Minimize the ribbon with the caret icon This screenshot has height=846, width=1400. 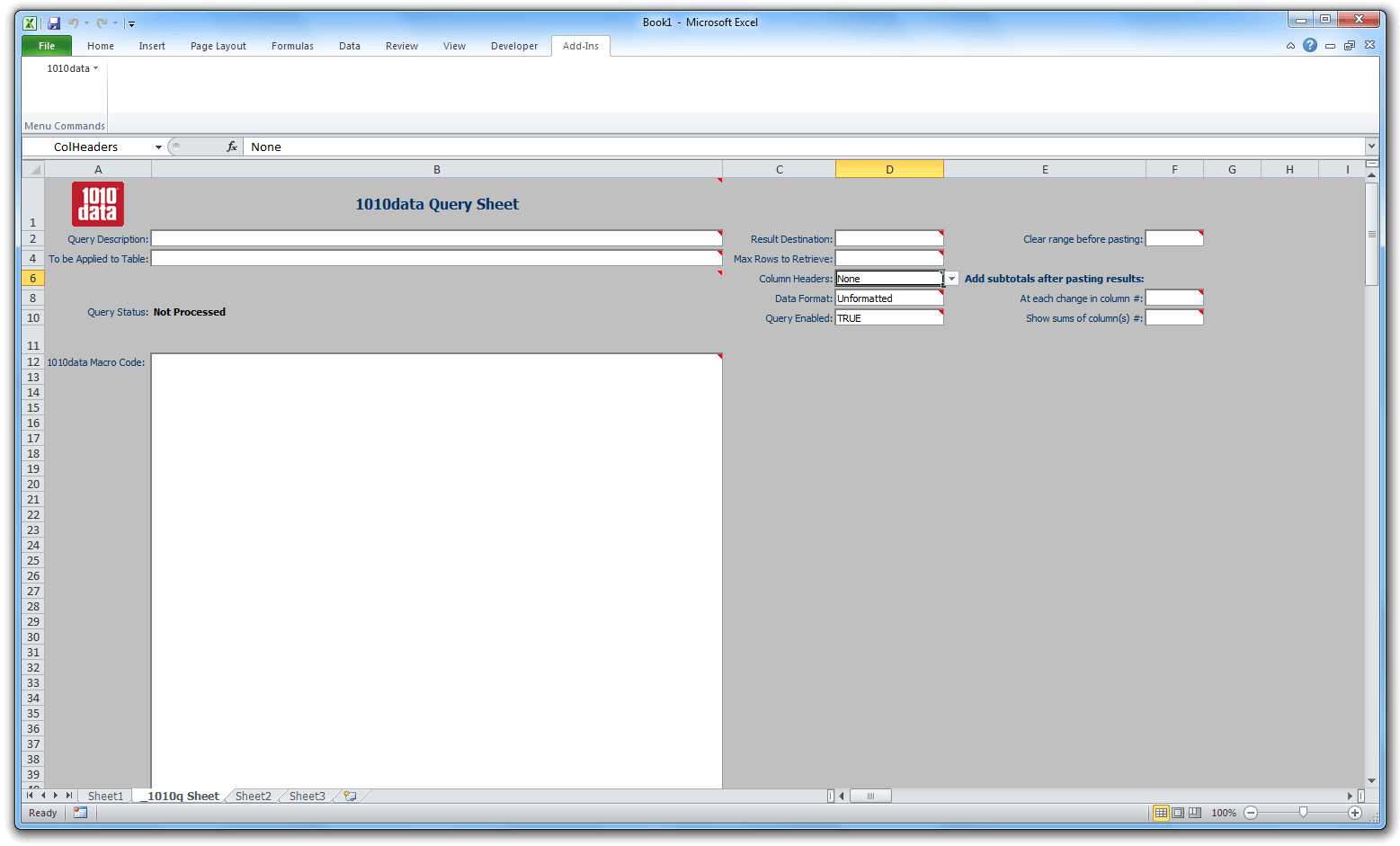[1290, 45]
